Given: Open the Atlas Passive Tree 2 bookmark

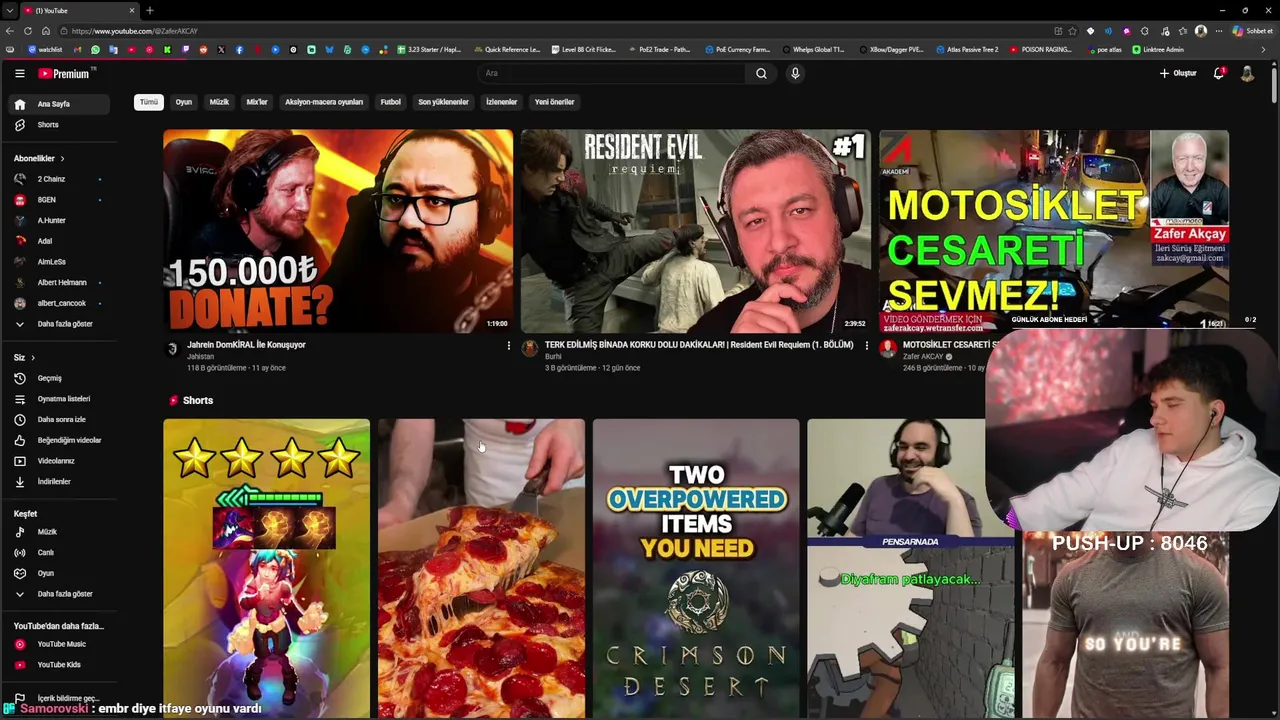Looking at the screenshot, I should tap(967, 49).
